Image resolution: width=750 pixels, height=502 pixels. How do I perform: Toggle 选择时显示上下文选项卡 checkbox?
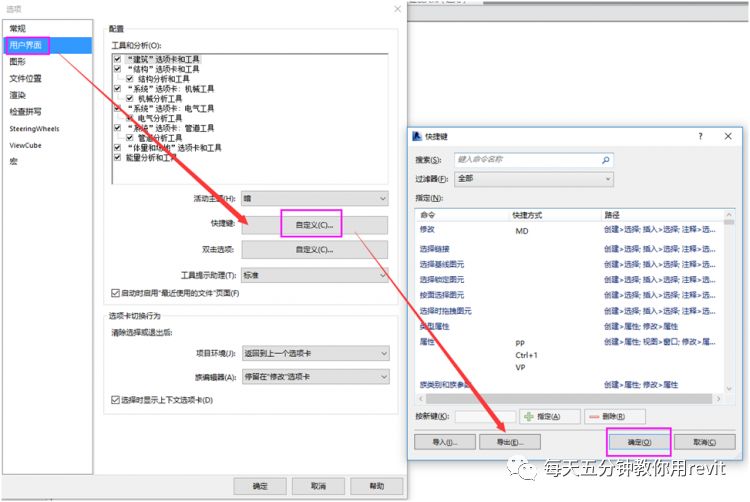[x=115, y=400]
